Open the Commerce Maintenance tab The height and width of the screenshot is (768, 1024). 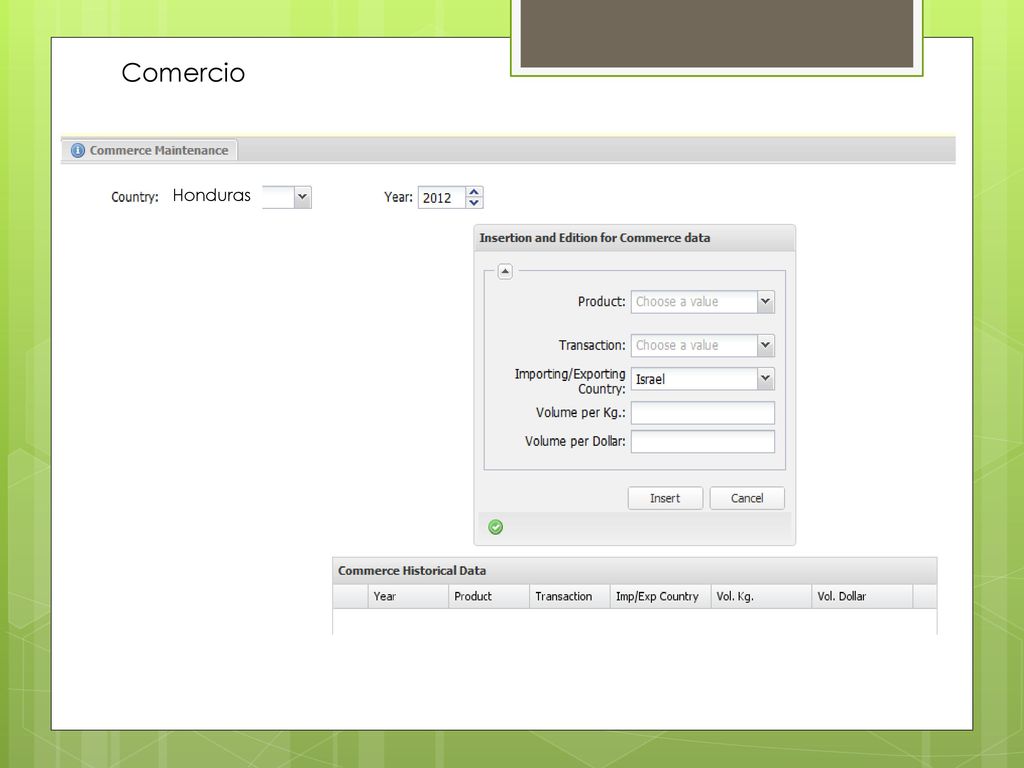[150, 150]
